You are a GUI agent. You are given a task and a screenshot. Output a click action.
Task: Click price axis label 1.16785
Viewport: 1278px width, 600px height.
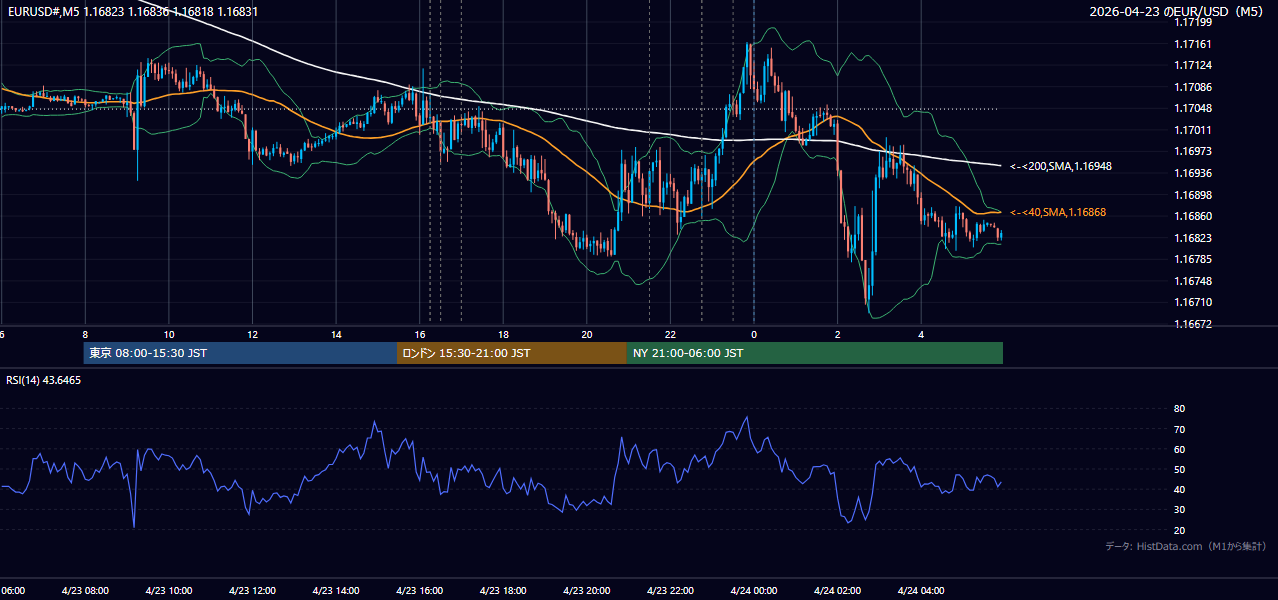click(1193, 259)
